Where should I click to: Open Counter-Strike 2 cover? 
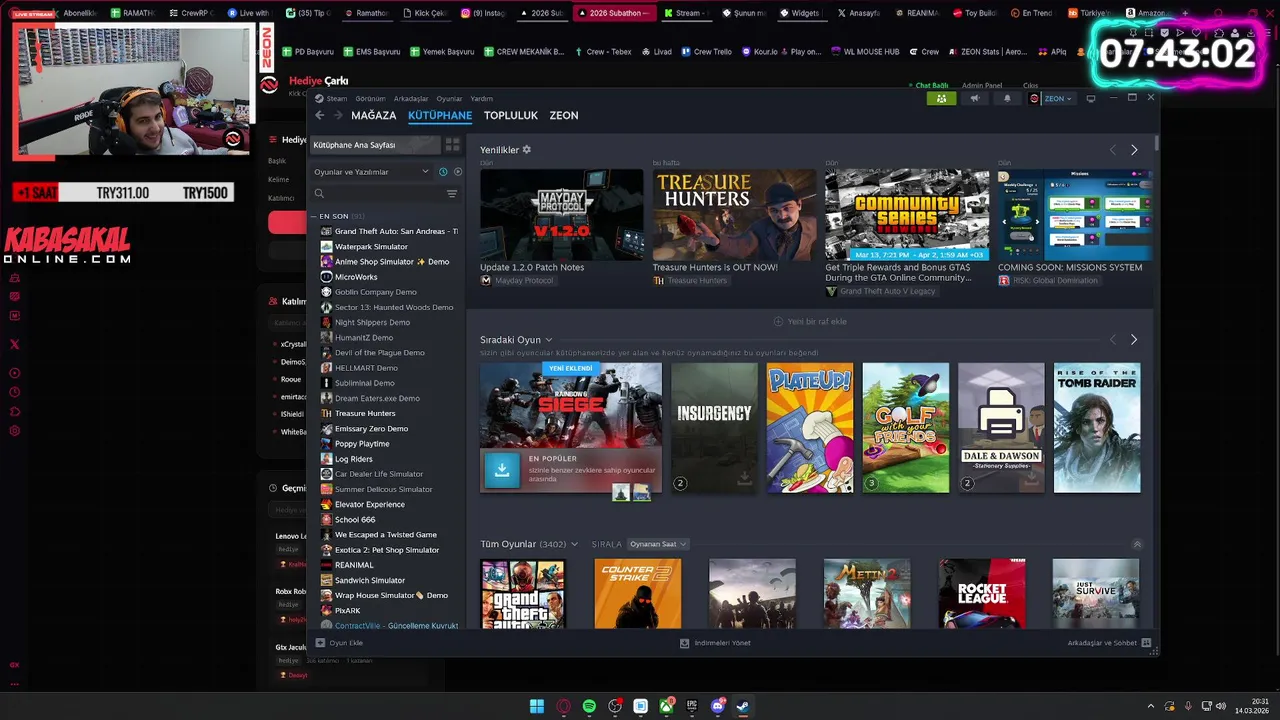pos(638,594)
